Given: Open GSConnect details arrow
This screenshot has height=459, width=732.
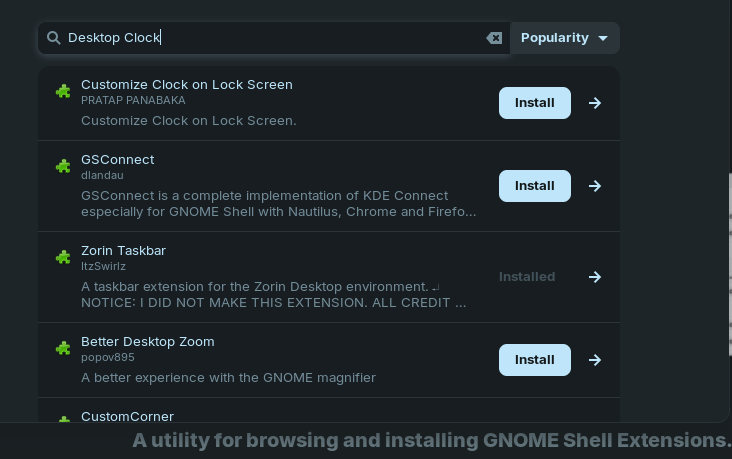Looking at the screenshot, I should [x=595, y=186].
